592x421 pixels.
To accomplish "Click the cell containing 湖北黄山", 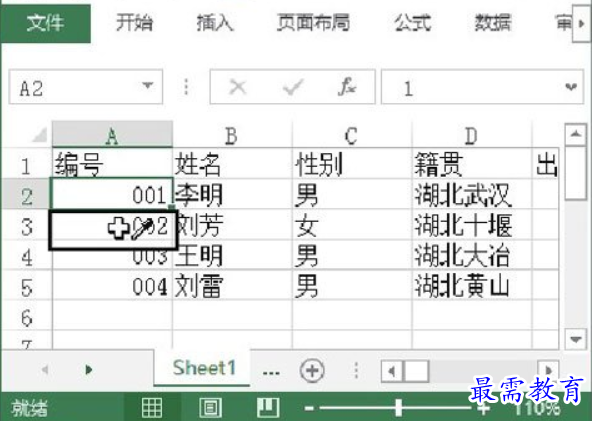I will click(x=472, y=285).
